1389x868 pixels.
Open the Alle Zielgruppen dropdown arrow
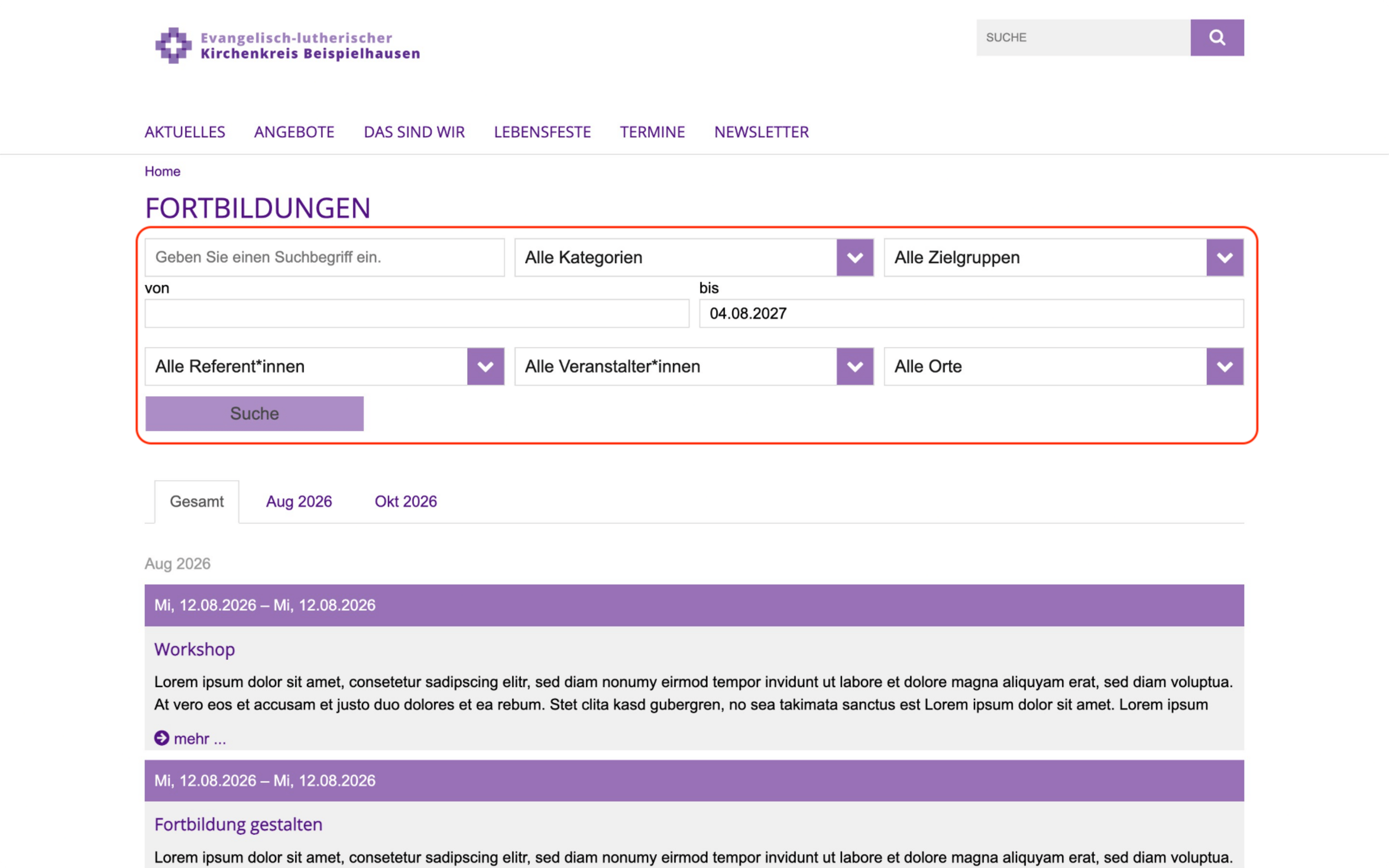(x=1224, y=257)
